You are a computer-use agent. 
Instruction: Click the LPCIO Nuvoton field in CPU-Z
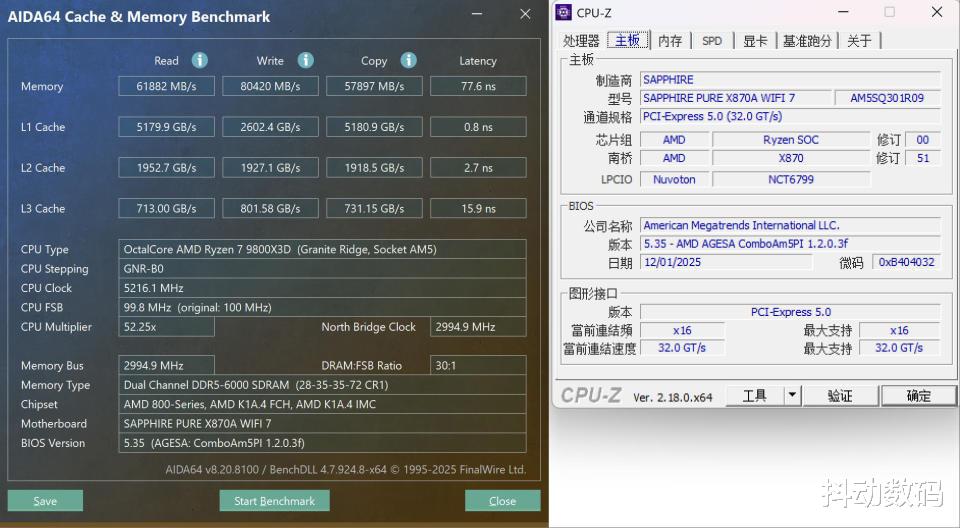[x=674, y=179]
